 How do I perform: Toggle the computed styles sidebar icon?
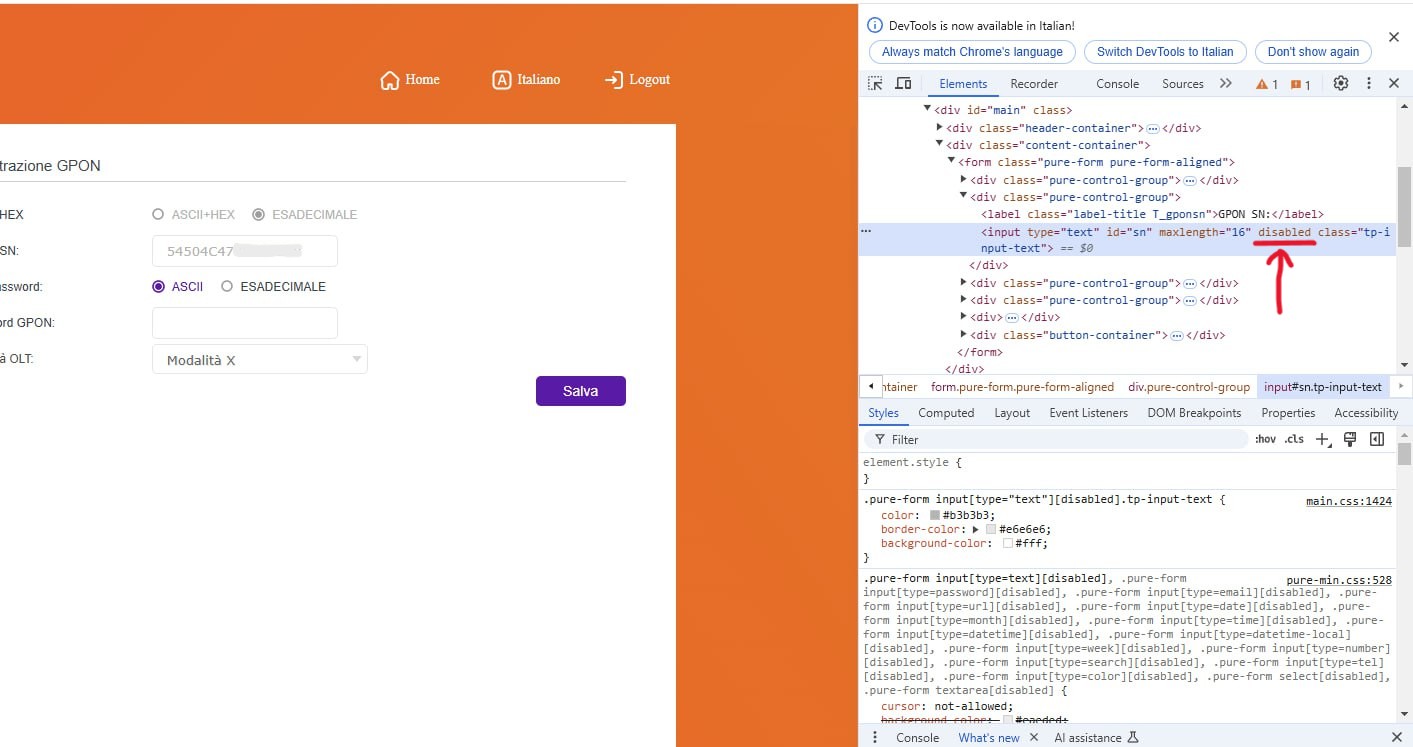[1377, 439]
